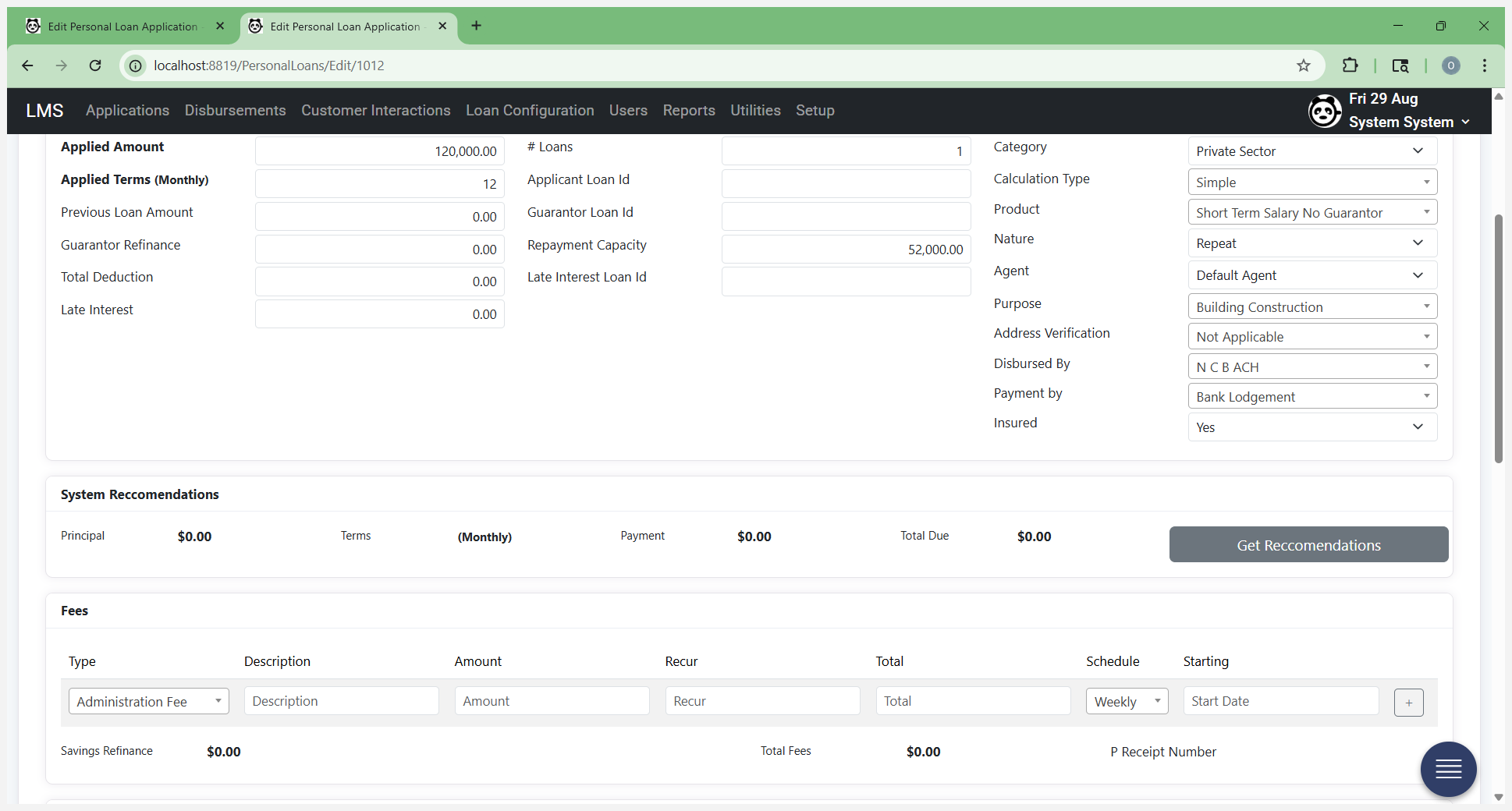This screenshot has width=1512, height=811.
Task: Open the Schedule dropdown showing Weekly
Action: point(1127,701)
